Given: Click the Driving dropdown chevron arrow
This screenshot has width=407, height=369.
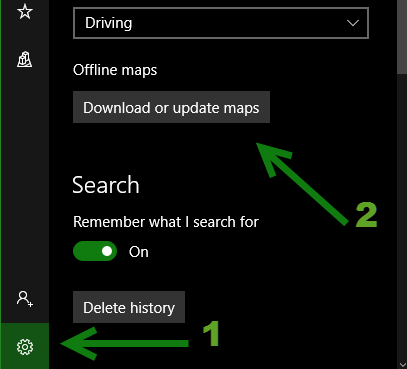Looking at the screenshot, I should [352, 23].
